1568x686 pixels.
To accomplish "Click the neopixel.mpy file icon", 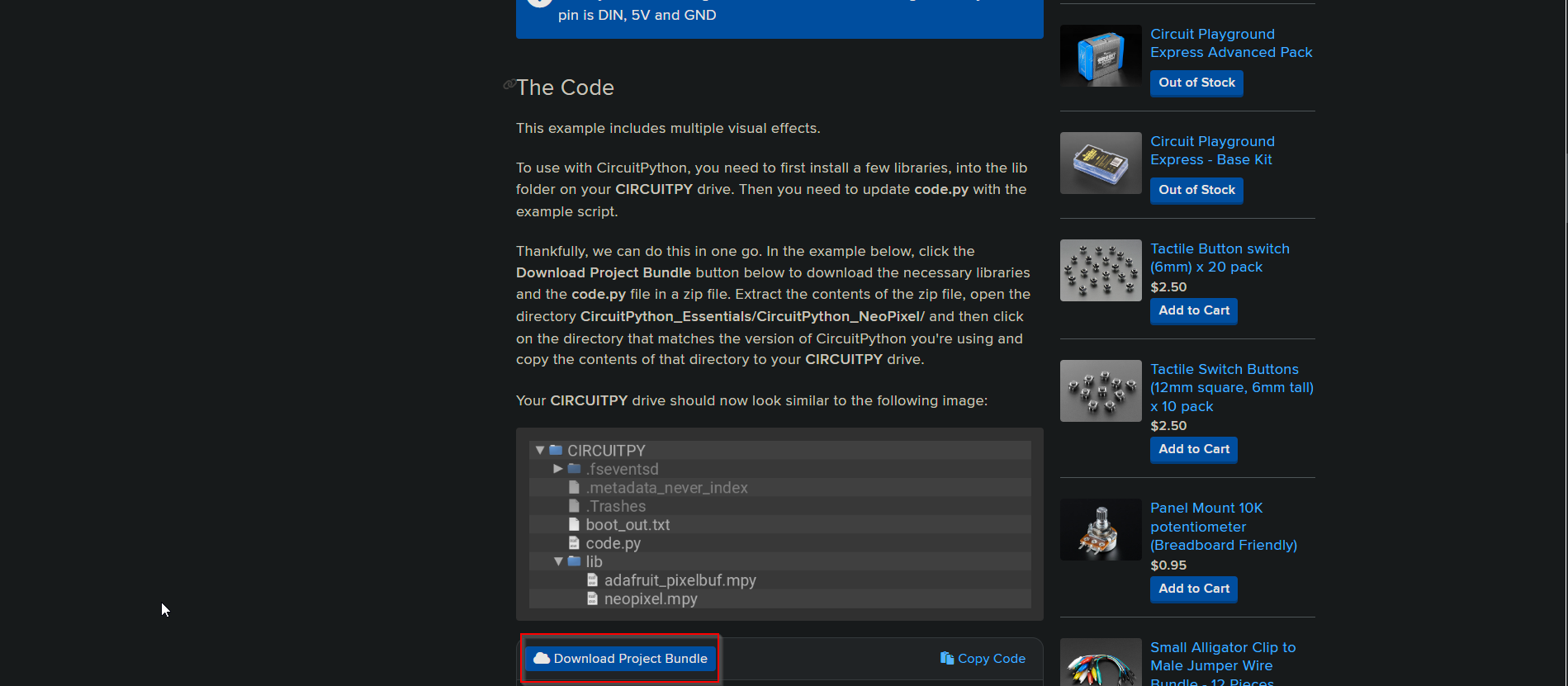I will pos(592,598).
